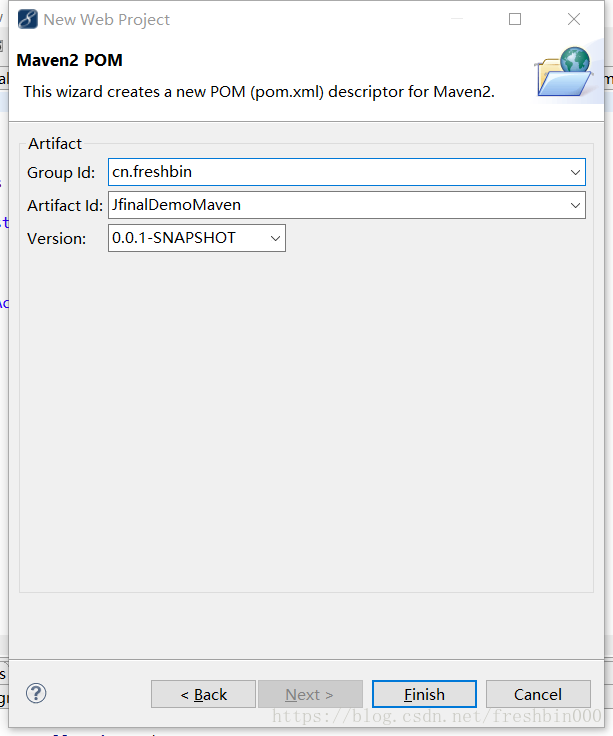The image size is (613, 736).
Task: Expand the Artifact Id dropdown arrow
Action: click(575, 205)
